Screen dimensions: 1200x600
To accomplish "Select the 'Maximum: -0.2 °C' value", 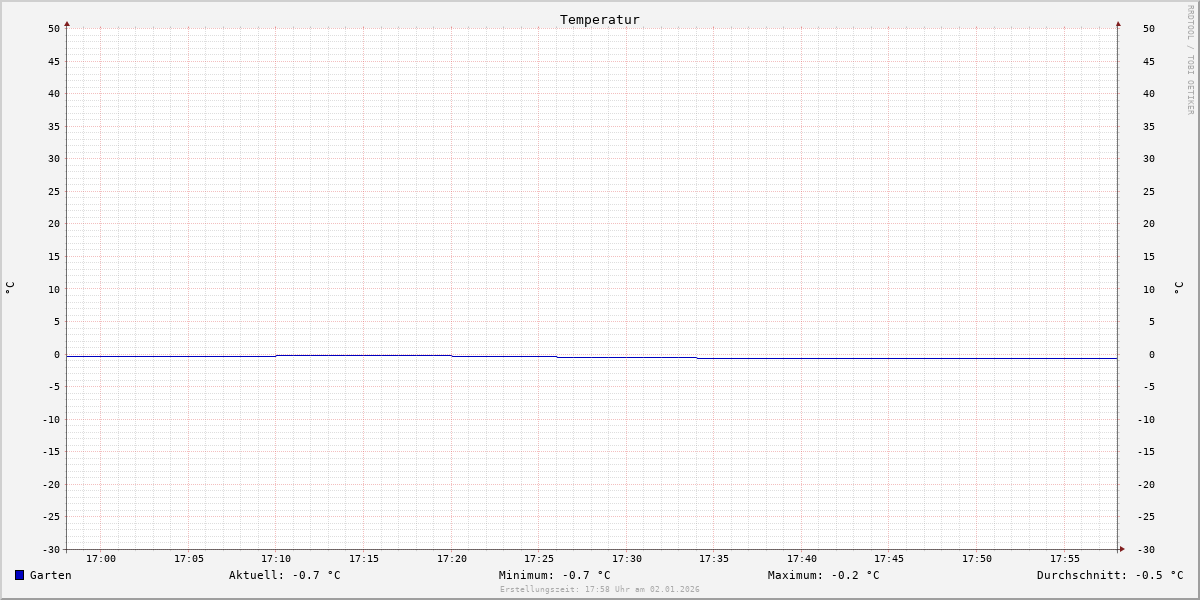I will tap(824, 575).
